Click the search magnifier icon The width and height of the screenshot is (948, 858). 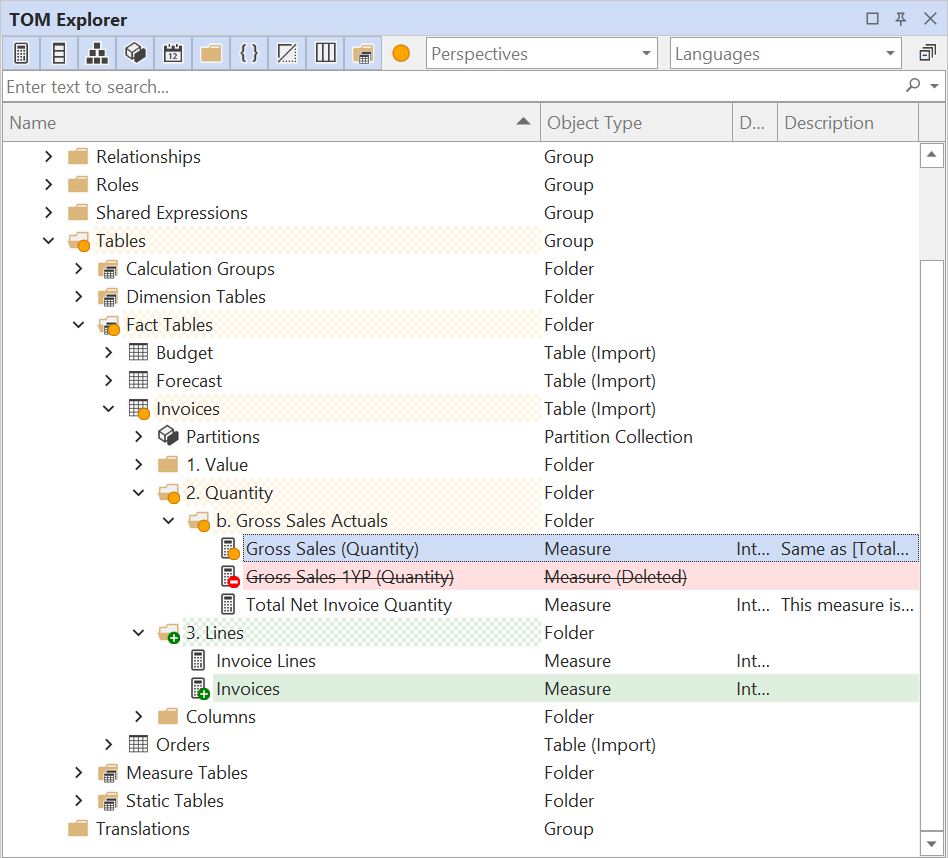click(913, 86)
